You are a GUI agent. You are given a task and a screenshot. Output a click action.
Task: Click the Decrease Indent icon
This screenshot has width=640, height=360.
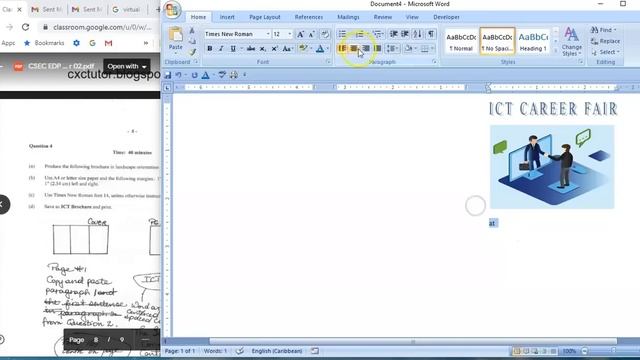pos(393,34)
